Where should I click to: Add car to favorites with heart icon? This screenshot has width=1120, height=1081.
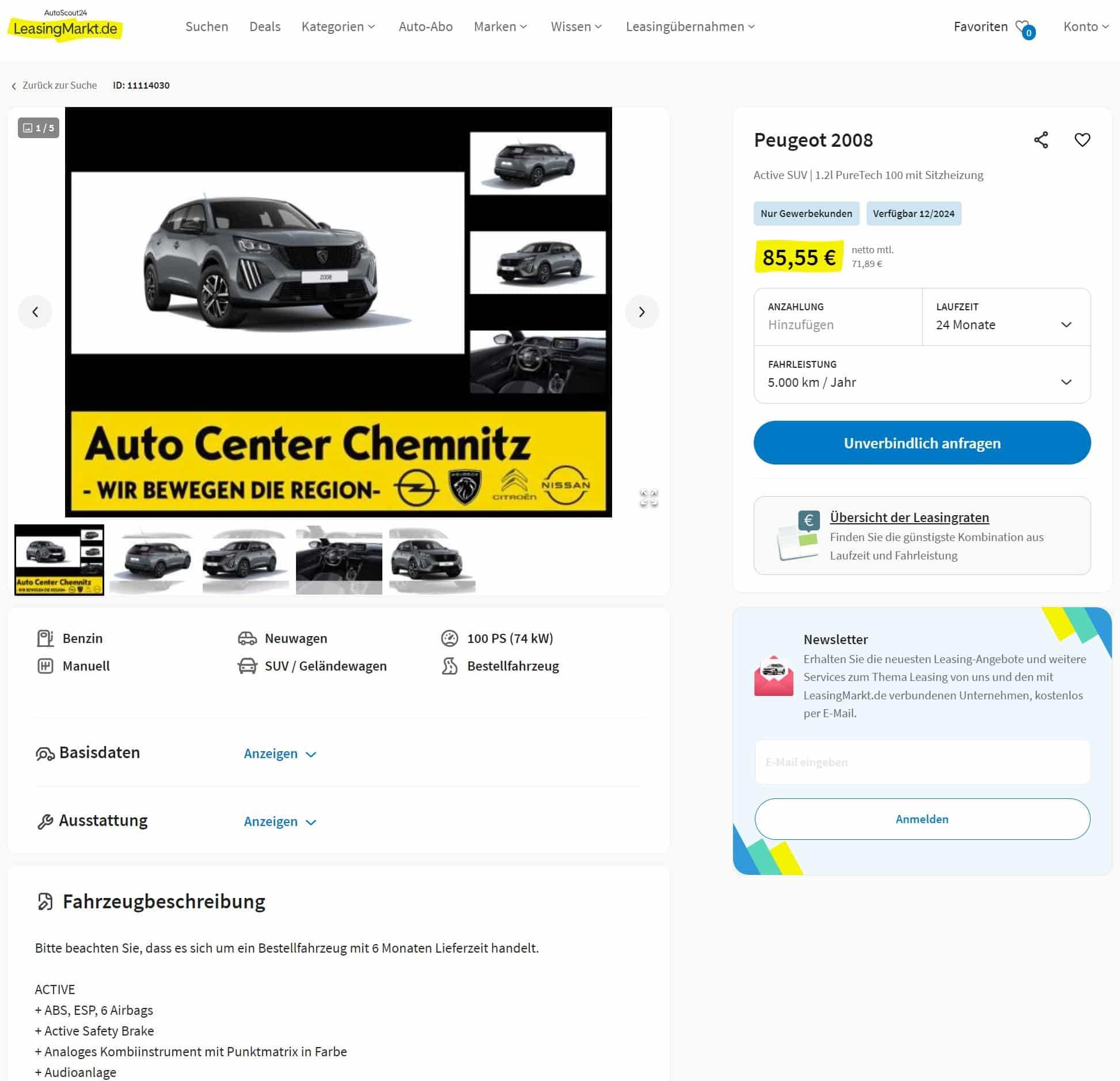point(1082,140)
